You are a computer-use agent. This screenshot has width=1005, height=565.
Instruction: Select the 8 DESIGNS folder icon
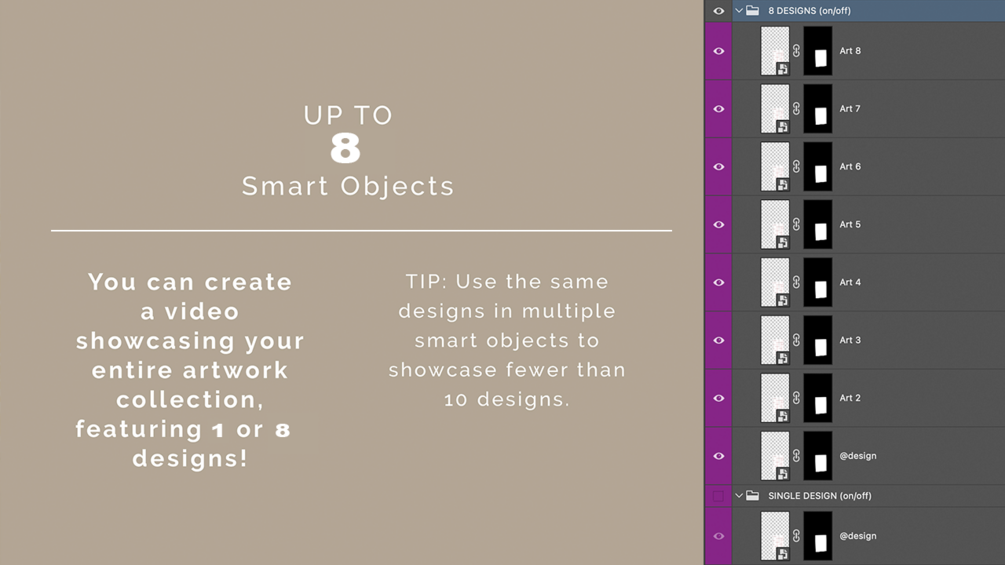[753, 11]
